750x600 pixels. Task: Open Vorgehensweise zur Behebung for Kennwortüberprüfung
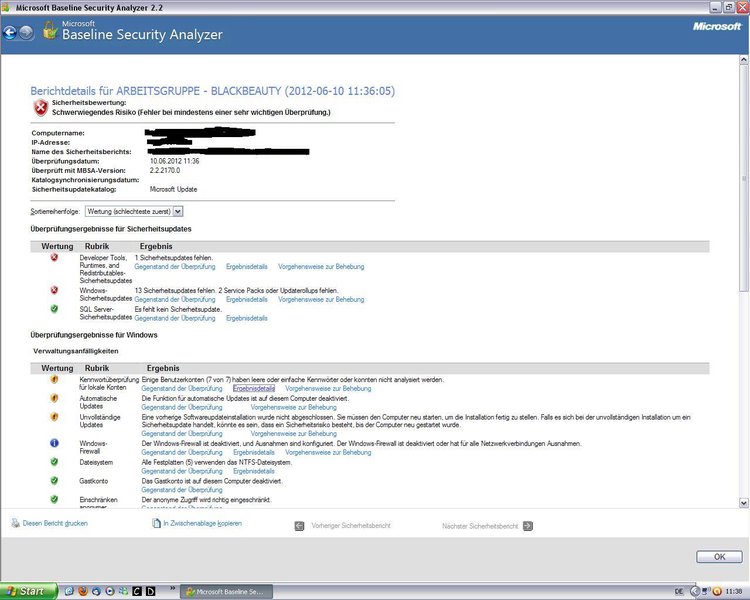point(328,389)
